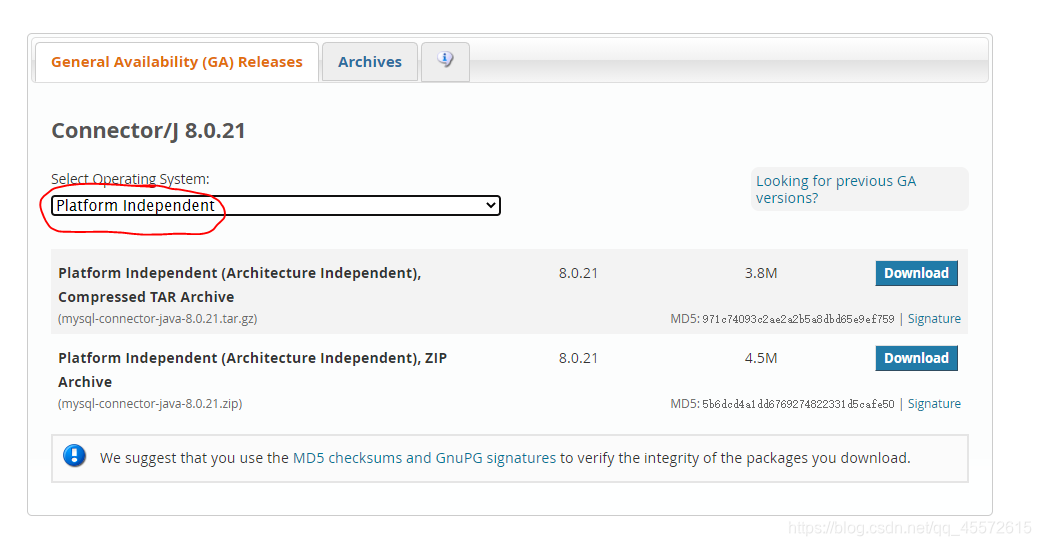
Task: Select MD5 hash of tar.gz archive
Action: (798, 319)
